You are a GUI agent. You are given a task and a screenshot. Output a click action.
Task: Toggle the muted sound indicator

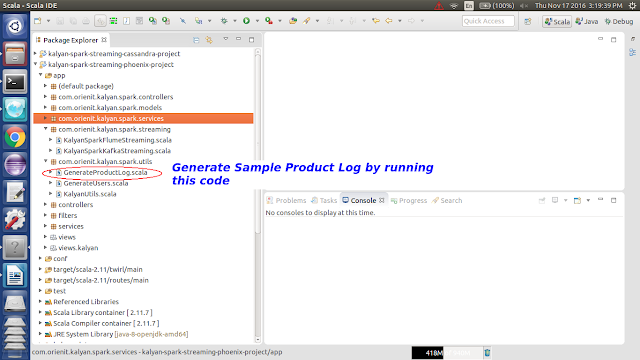click(524, 5)
